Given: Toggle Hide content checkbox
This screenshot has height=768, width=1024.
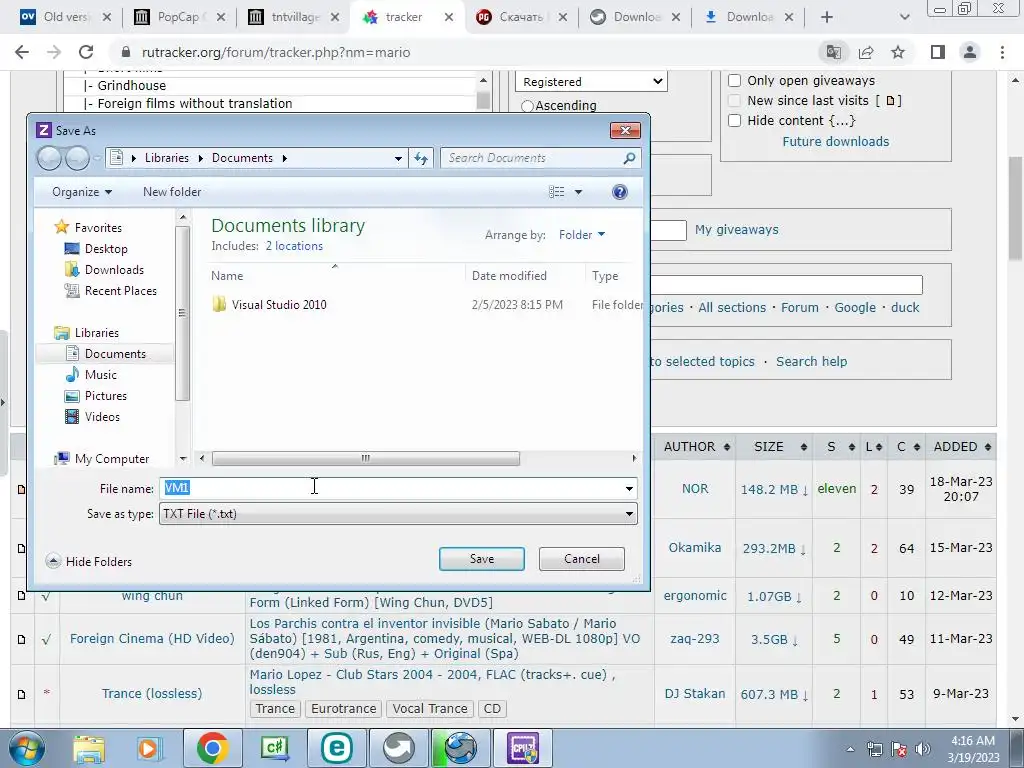Looking at the screenshot, I should coord(735,120).
